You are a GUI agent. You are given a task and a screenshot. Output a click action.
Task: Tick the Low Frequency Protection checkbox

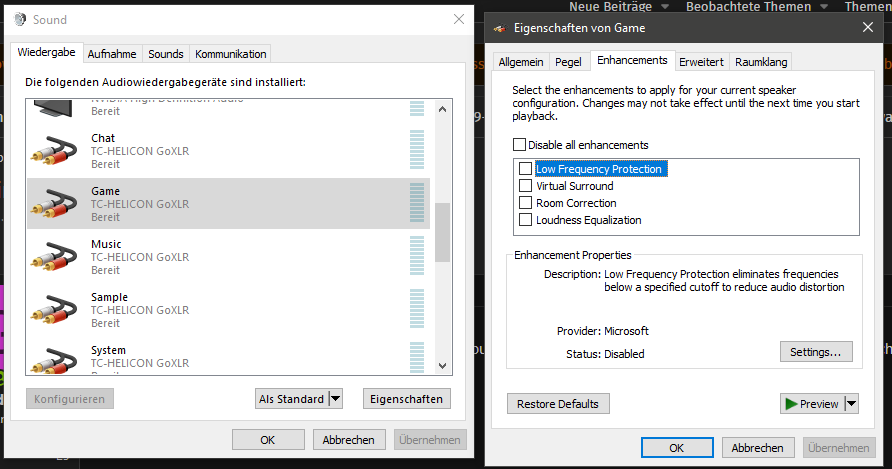point(525,169)
